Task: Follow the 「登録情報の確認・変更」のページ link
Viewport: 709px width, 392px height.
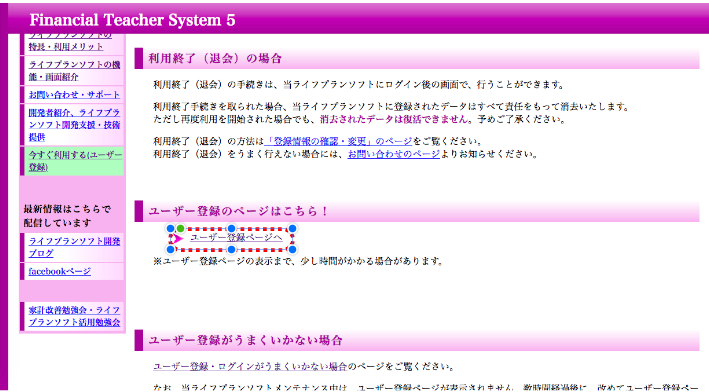Action: (x=339, y=141)
